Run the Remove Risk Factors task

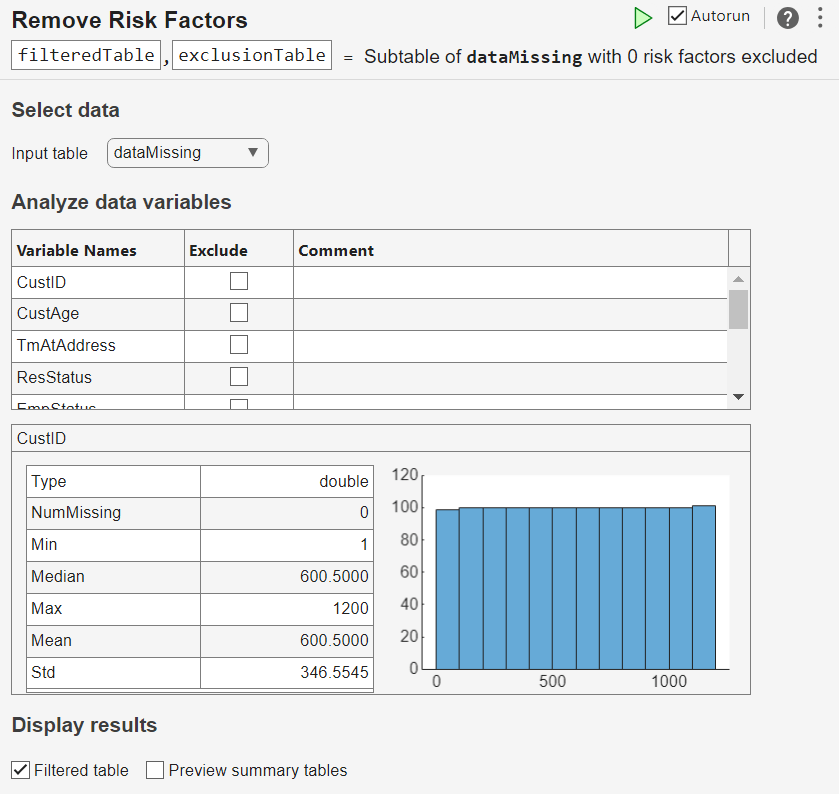click(643, 18)
